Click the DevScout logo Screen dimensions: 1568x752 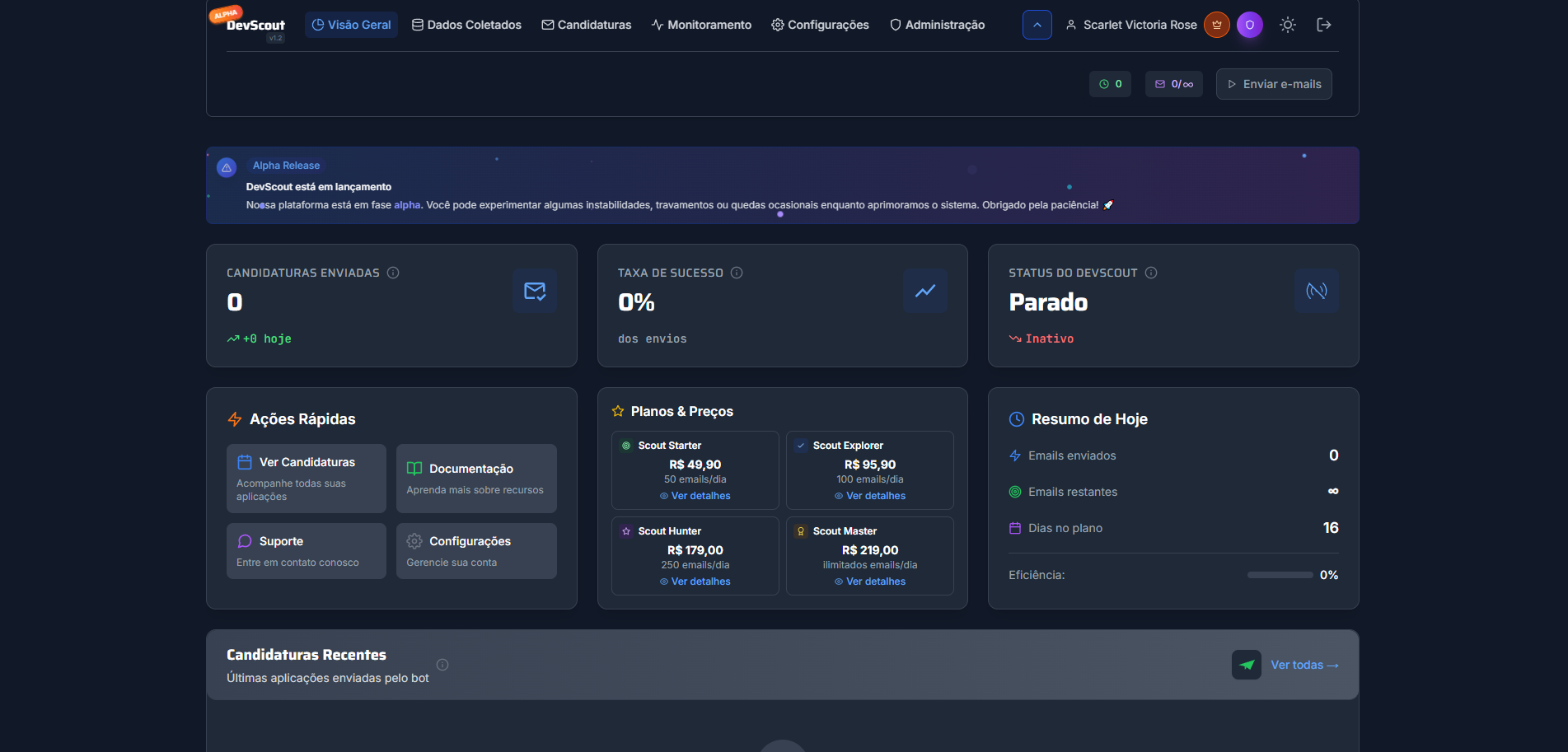[255, 25]
